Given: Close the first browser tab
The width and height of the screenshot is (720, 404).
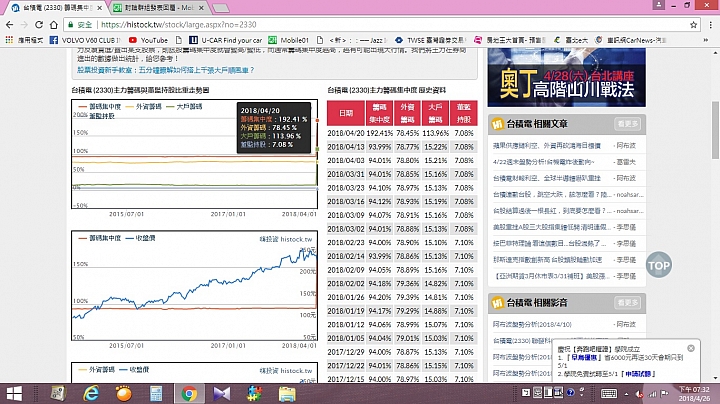Looking at the screenshot, I should (x=99, y=8).
